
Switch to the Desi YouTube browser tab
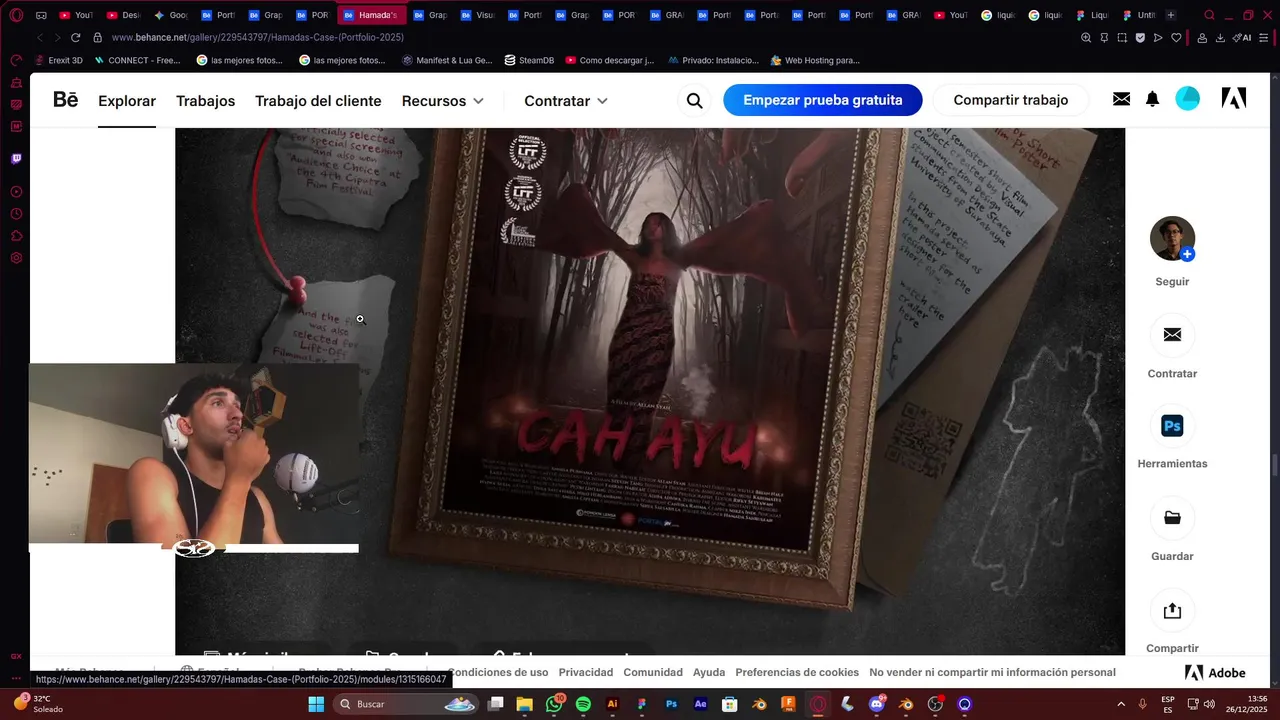point(124,15)
